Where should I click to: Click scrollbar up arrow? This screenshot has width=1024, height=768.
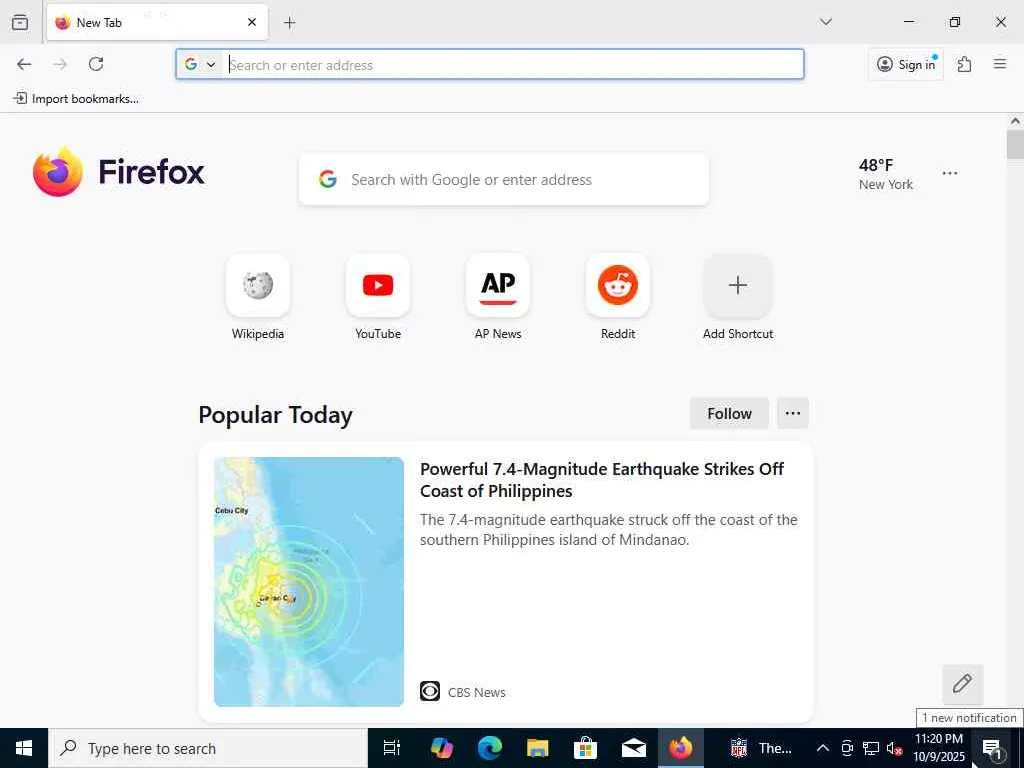[1015, 121]
